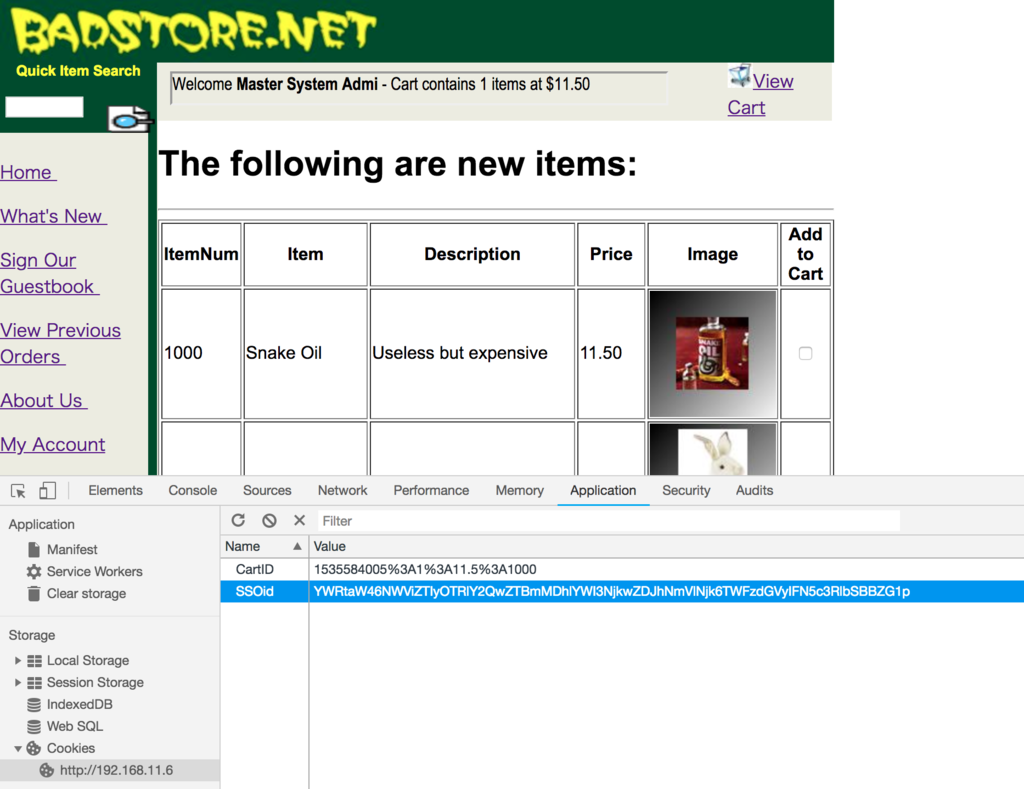Image resolution: width=1024 pixels, height=789 pixels.
Task: Open the What's New page link
Action: pyautogui.click(x=53, y=216)
